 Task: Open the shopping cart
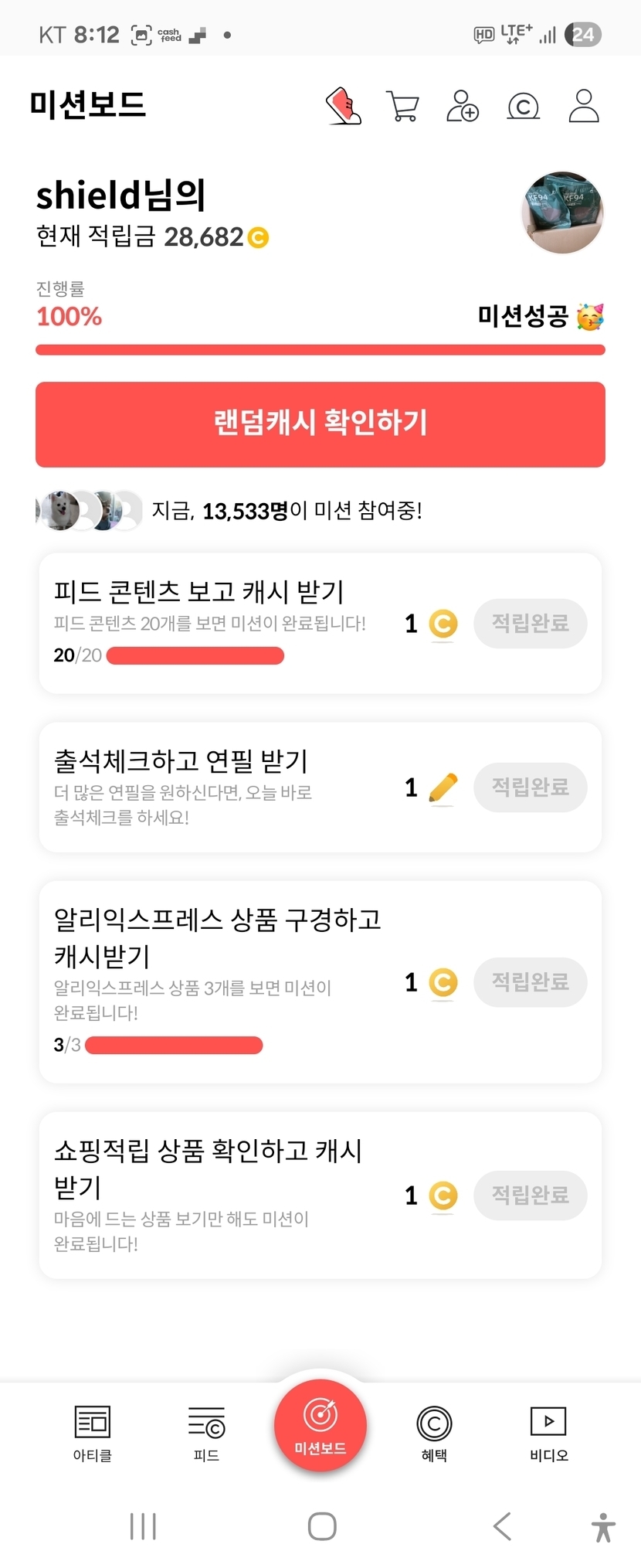pyautogui.click(x=402, y=107)
